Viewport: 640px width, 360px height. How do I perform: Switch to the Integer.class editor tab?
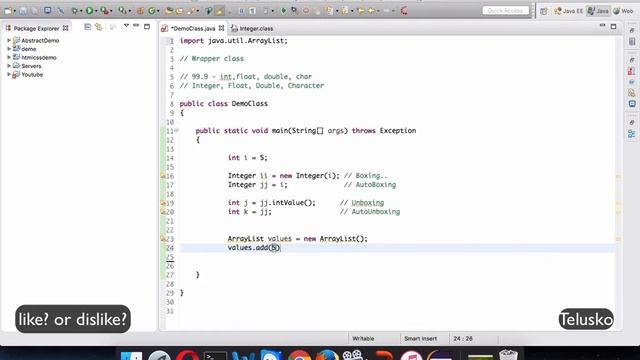click(252, 29)
